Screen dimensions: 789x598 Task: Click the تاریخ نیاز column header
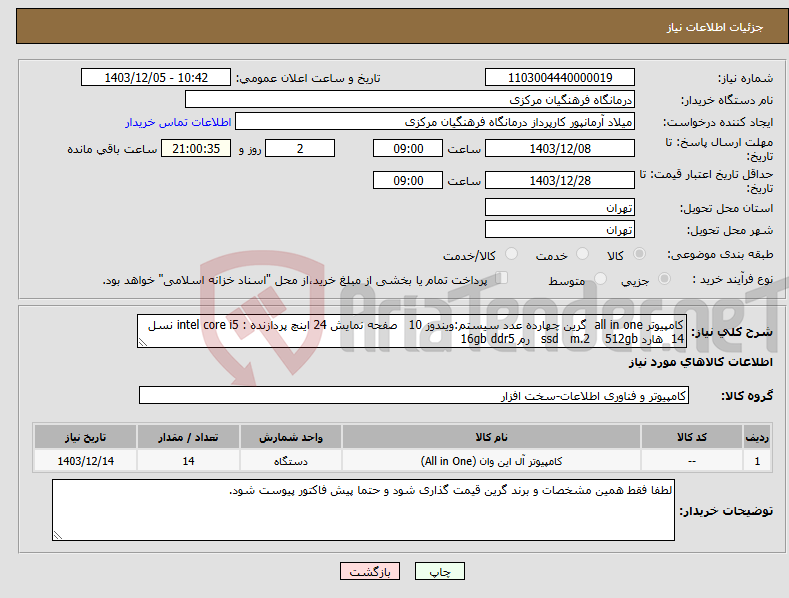(x=86, y=437)
